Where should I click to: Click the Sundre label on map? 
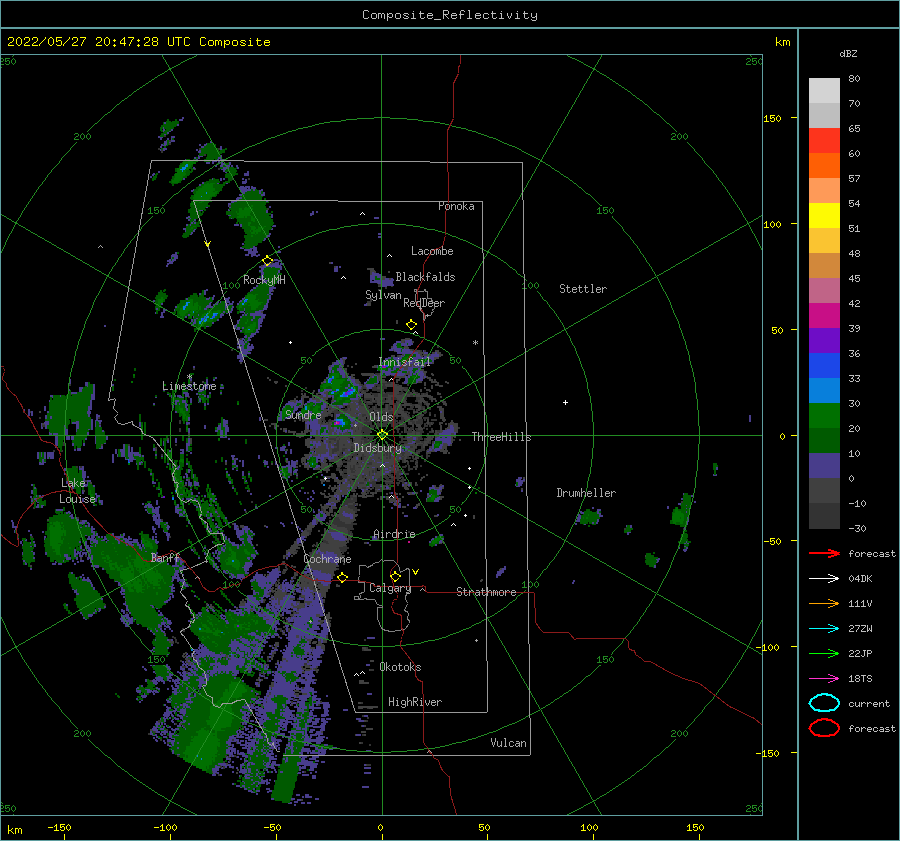pyautogui.click(x=303, y=415)
